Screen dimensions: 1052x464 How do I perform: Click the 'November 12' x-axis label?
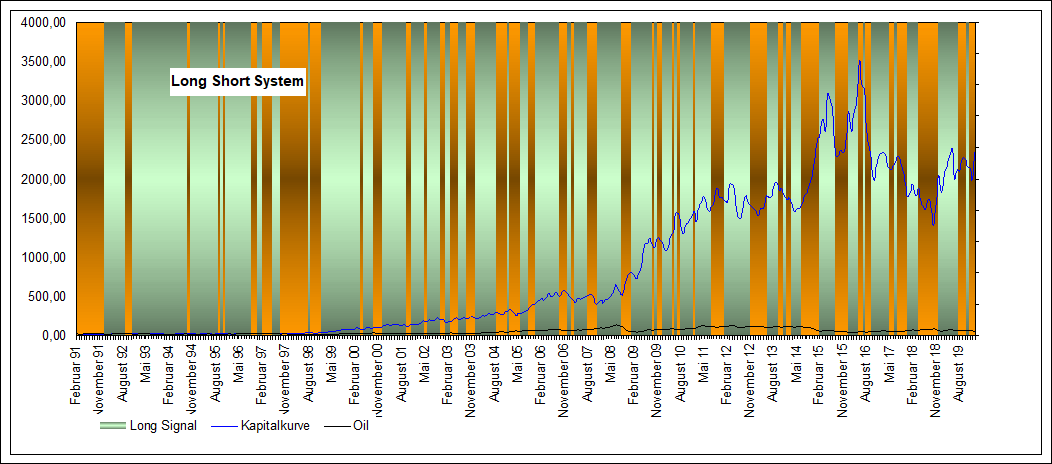click(x=749, y=379)
